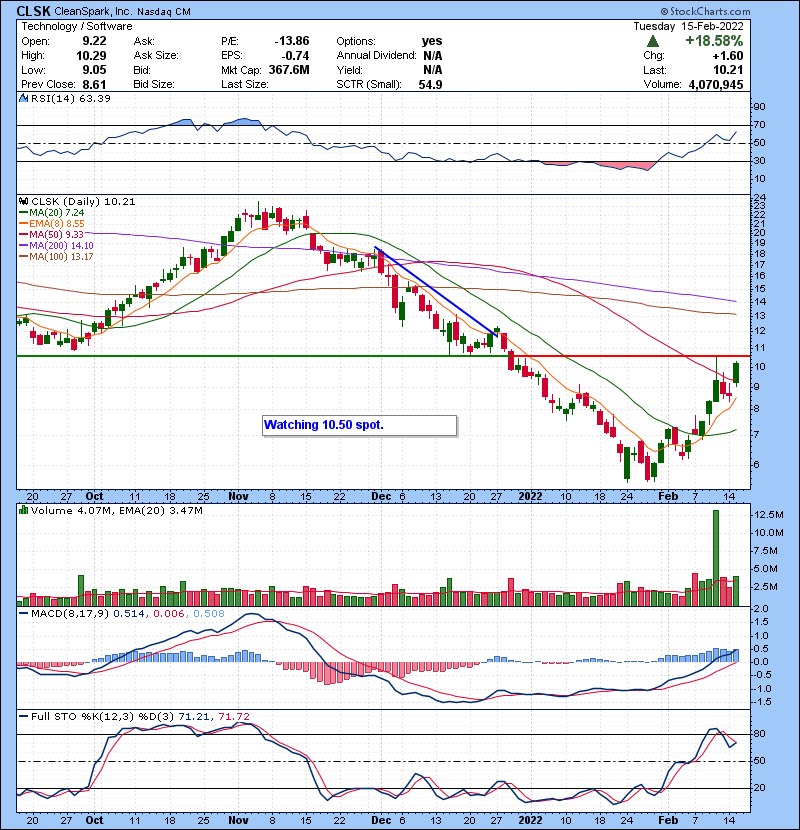Screen dimensions: 800x830
Task: Click the Dec label on bottom date axis
Action: tap(381, 820)
